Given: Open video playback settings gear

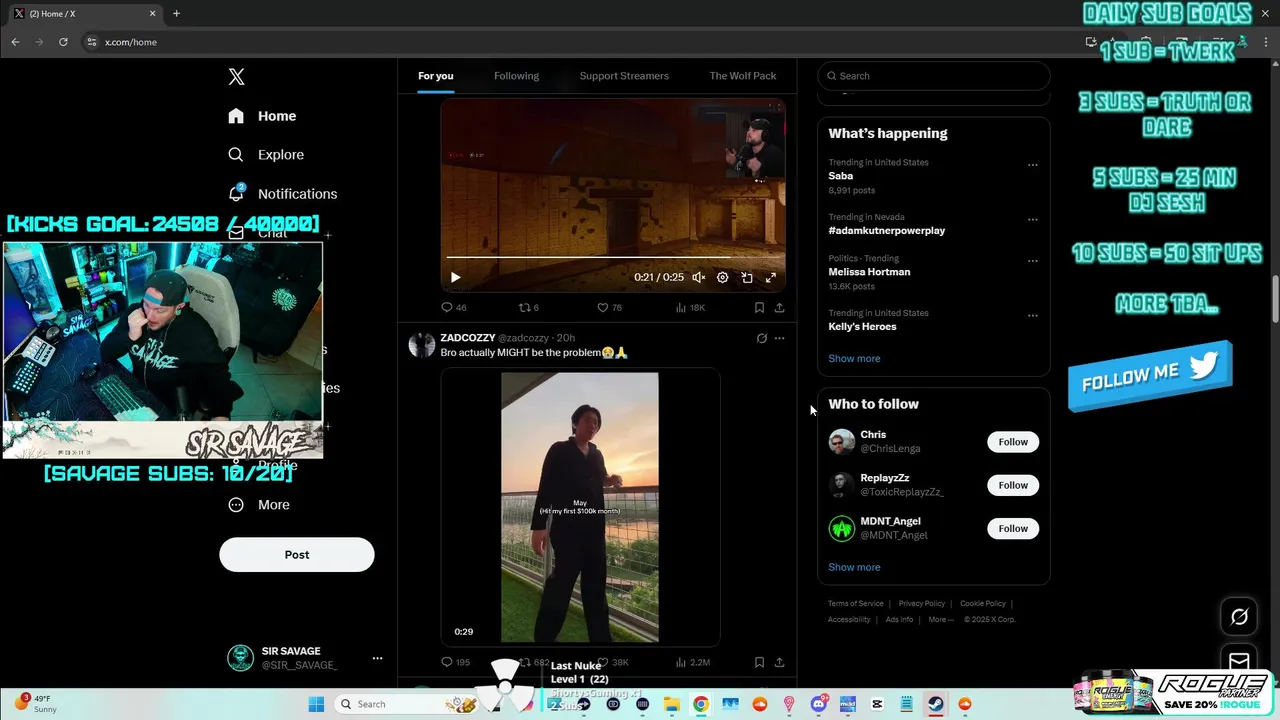Looking at the screenshot, I should pyautogui.click(x=723, y=278).
